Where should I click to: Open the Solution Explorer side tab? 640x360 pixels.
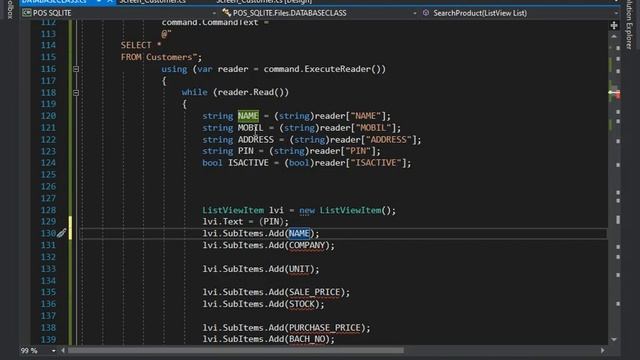pos(629,25)
